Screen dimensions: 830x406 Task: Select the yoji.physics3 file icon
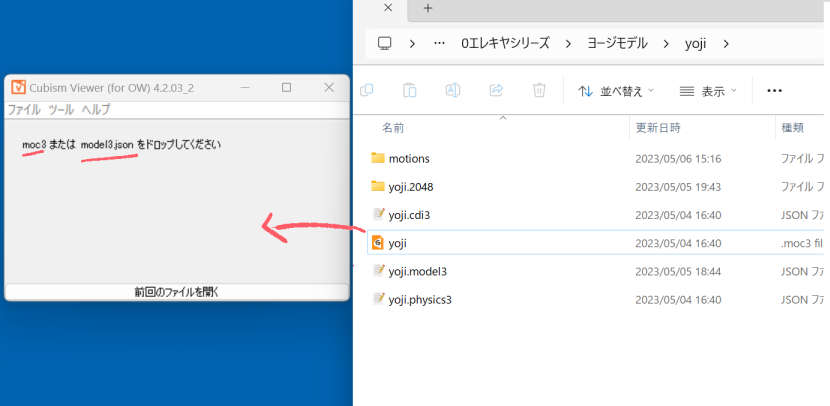pyautogui.click(x=378, y=299)
